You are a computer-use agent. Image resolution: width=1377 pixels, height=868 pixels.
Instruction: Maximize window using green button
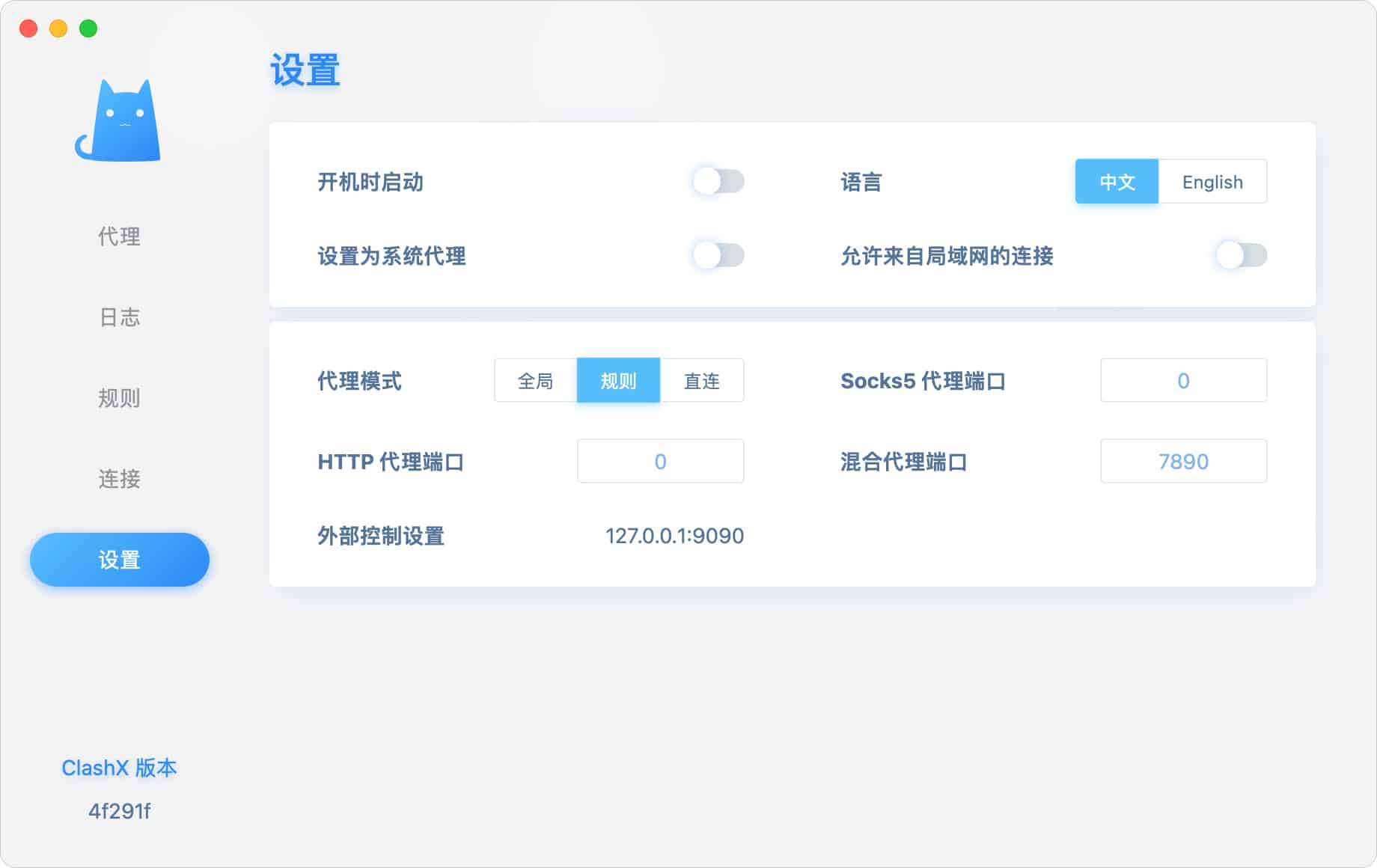[88, 28]
